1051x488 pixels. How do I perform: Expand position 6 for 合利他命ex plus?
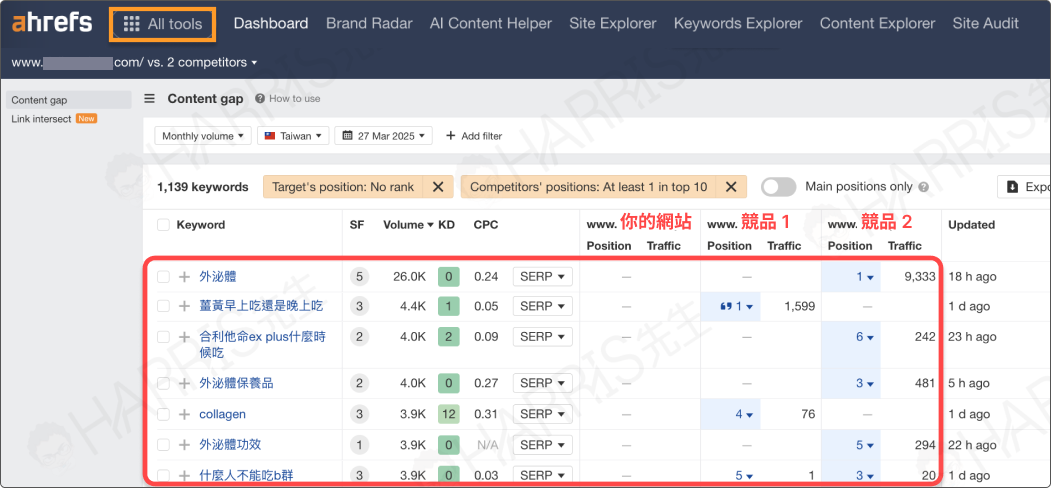(865, 337)
